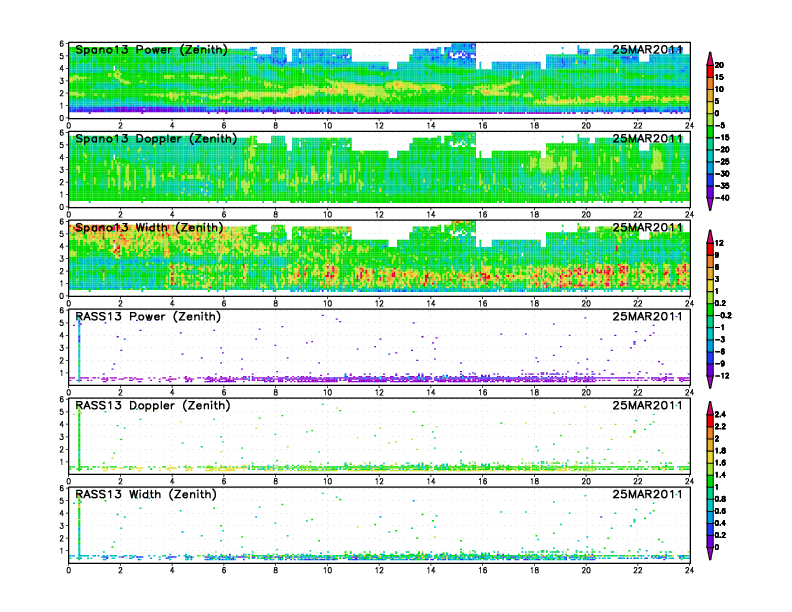Viewport: 792px width, 612px height.
Task: Pick the blue swatch beside the -35 label
Action: pos(710,180)
